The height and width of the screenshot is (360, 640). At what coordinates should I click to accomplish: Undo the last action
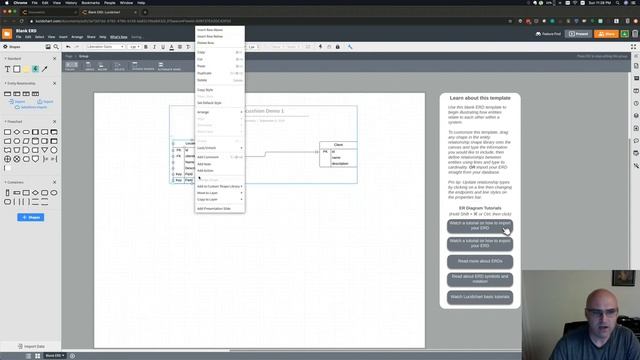(x=68, y=47)
